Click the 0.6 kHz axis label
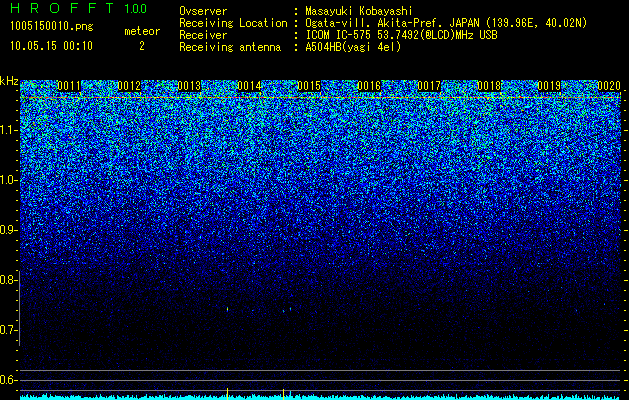Image resolution: width=629 pixels, height=400 pixels. click(x=8, y=380)
